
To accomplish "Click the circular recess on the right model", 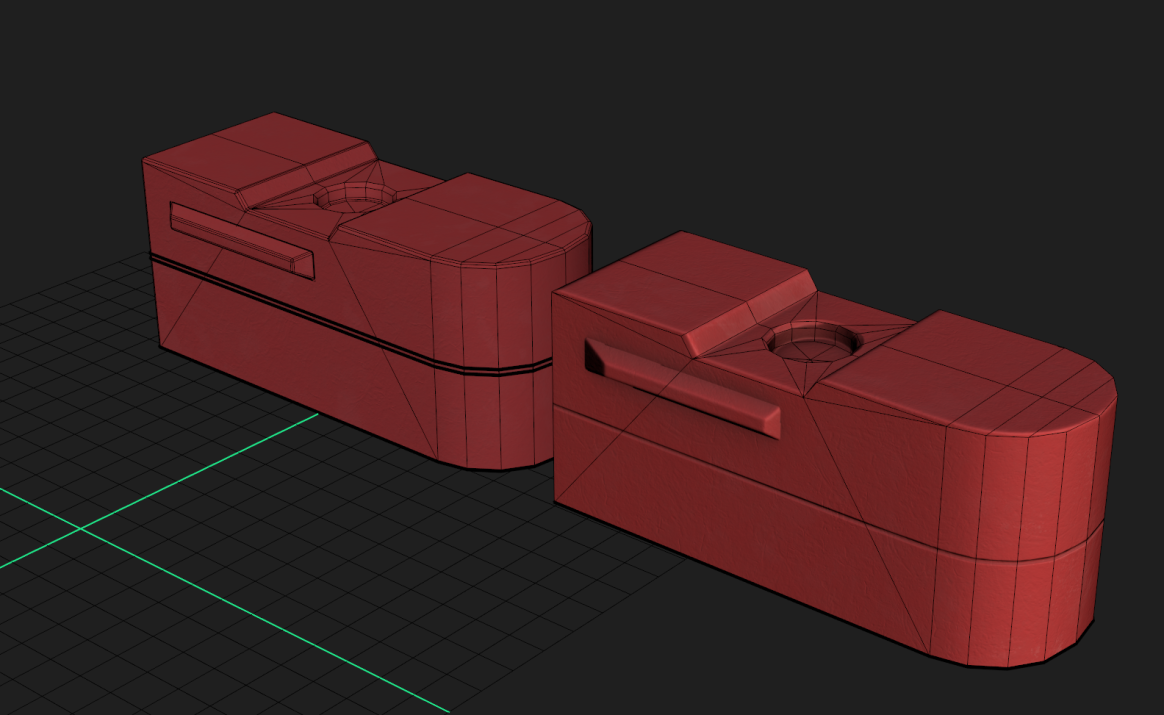I will [x=813, y=342].
